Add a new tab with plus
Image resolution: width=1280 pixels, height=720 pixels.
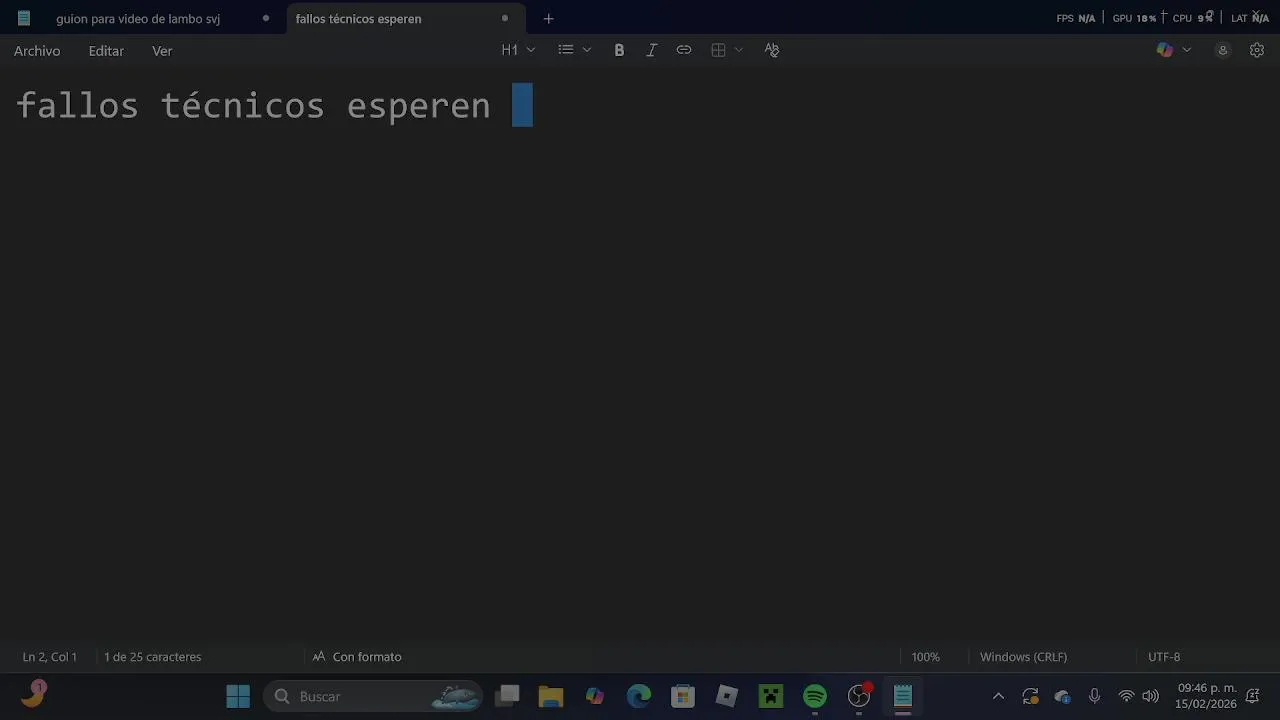pos(548,19)
